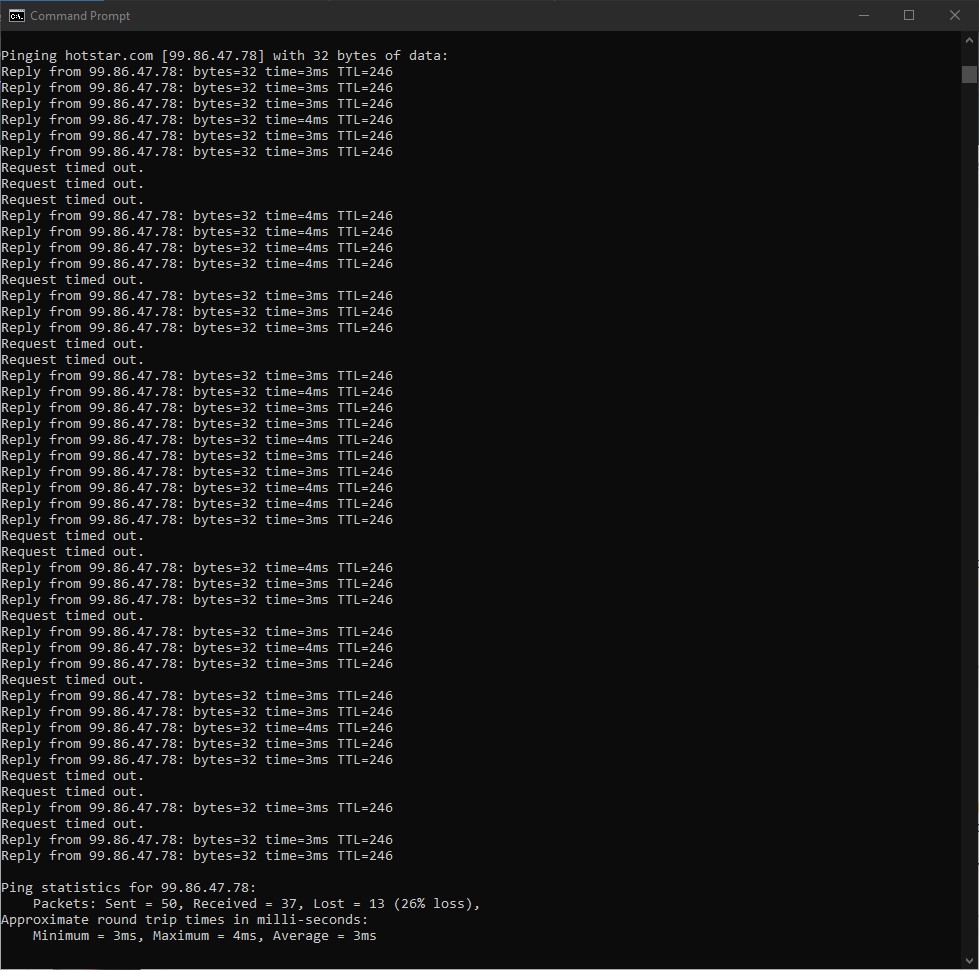Click the first "Request timed out." line
The height and width of the screenshot is (970, 979).
[72, 168]
